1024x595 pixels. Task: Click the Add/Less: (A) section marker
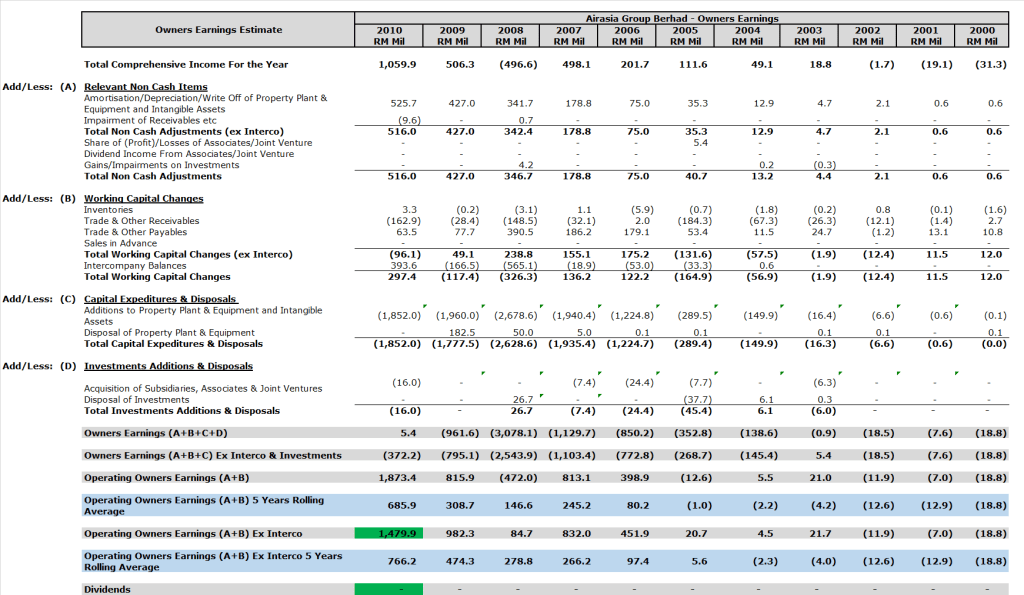click(x=40, y=87)
